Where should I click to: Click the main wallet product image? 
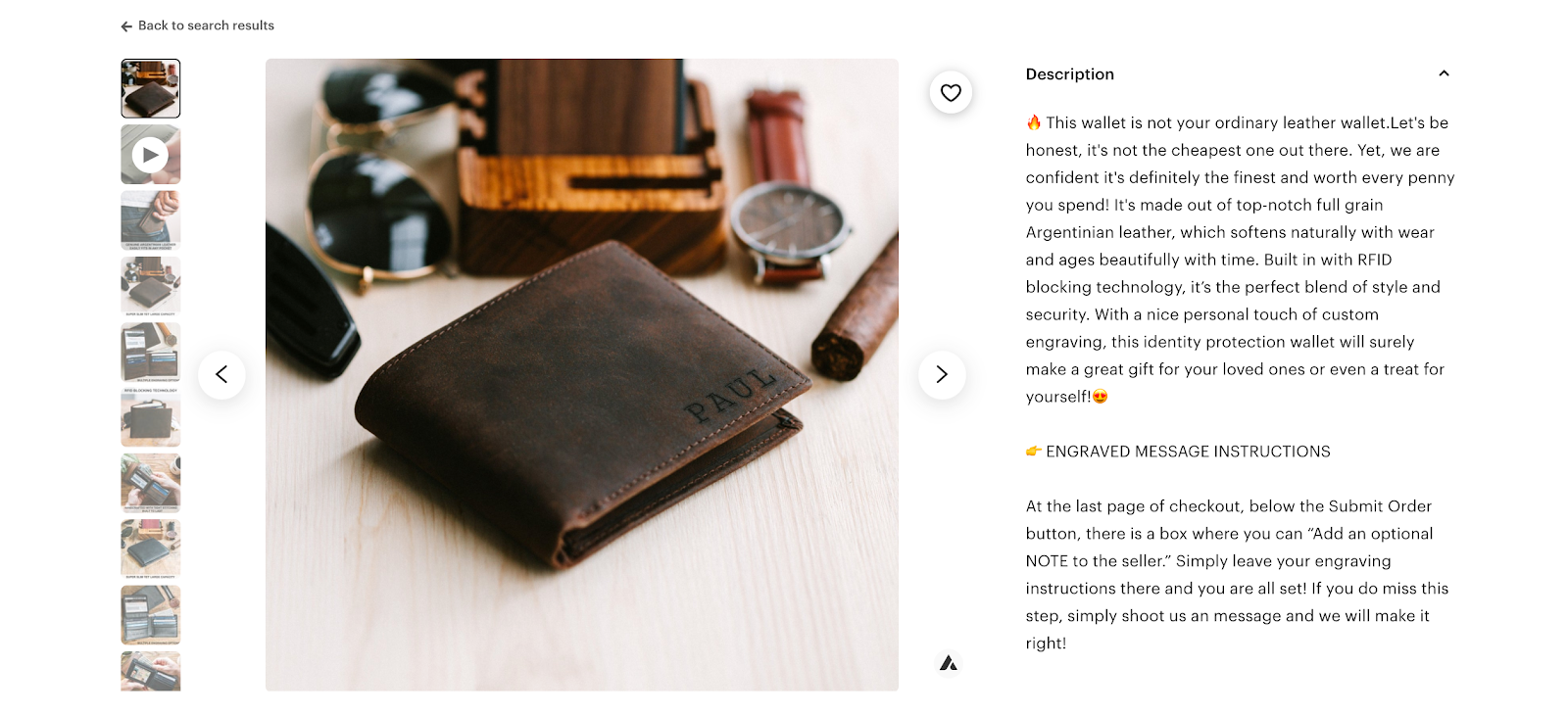[x=582, y=374]
